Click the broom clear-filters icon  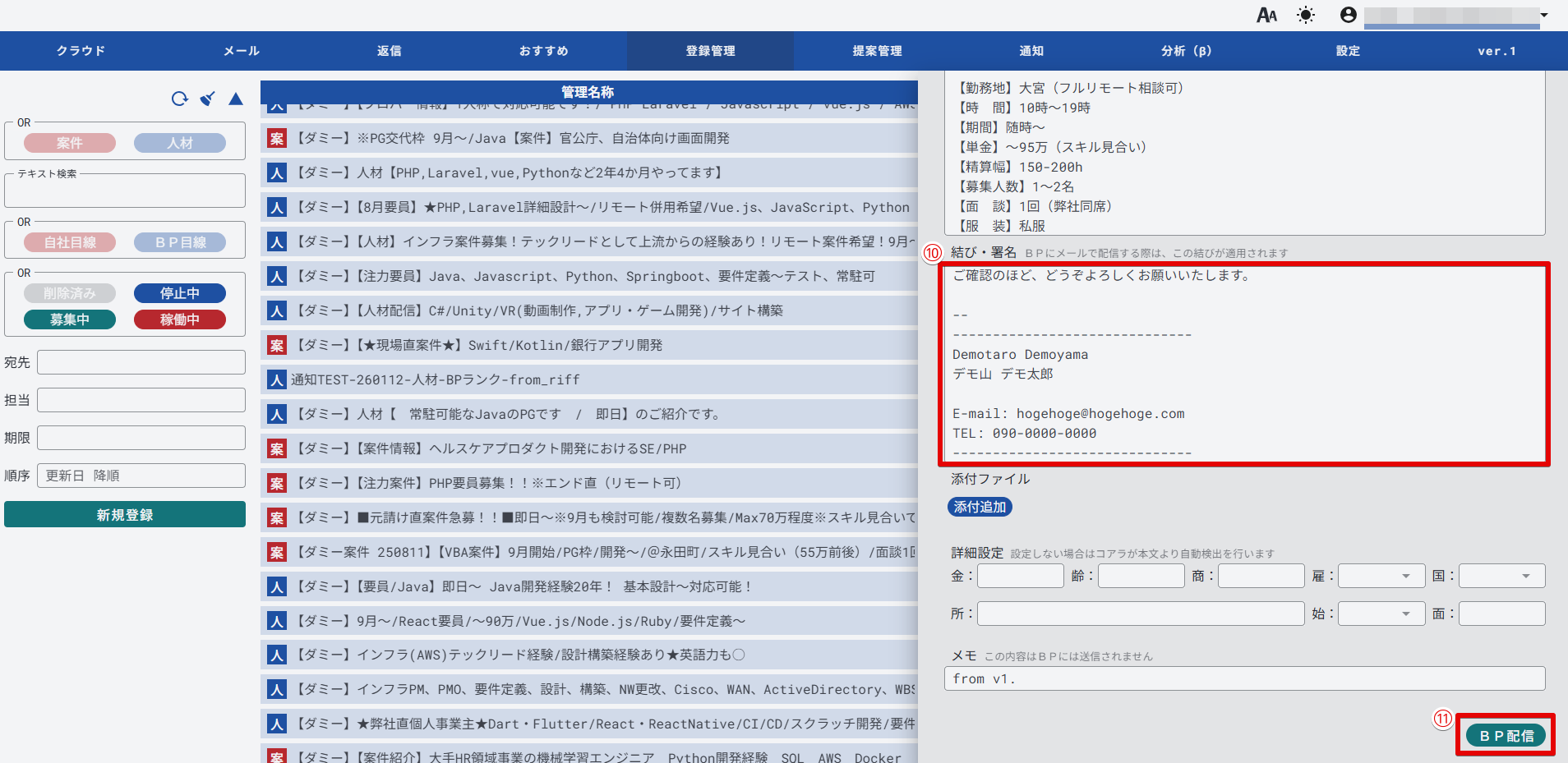(x=208, y=99)
